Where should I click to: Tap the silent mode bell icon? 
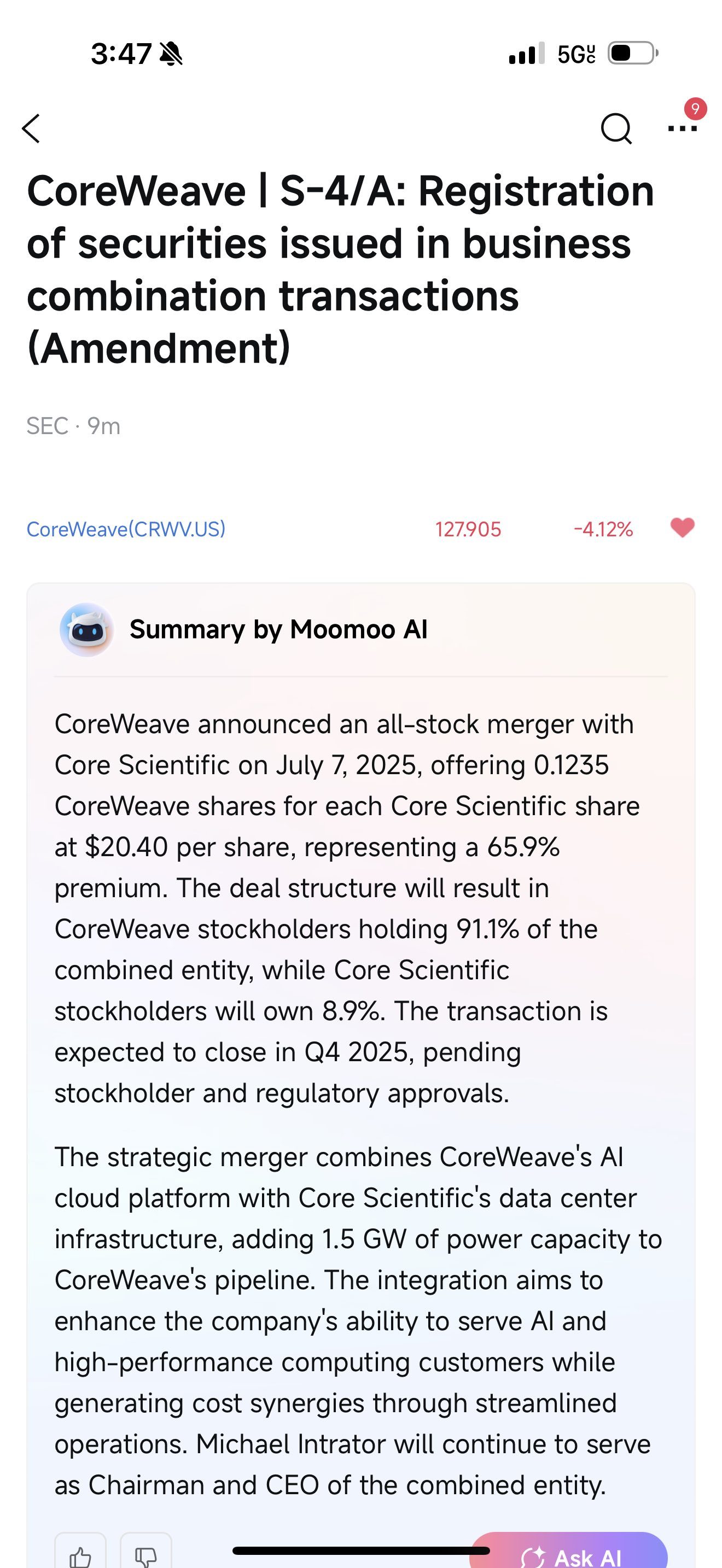coord(171,54)
